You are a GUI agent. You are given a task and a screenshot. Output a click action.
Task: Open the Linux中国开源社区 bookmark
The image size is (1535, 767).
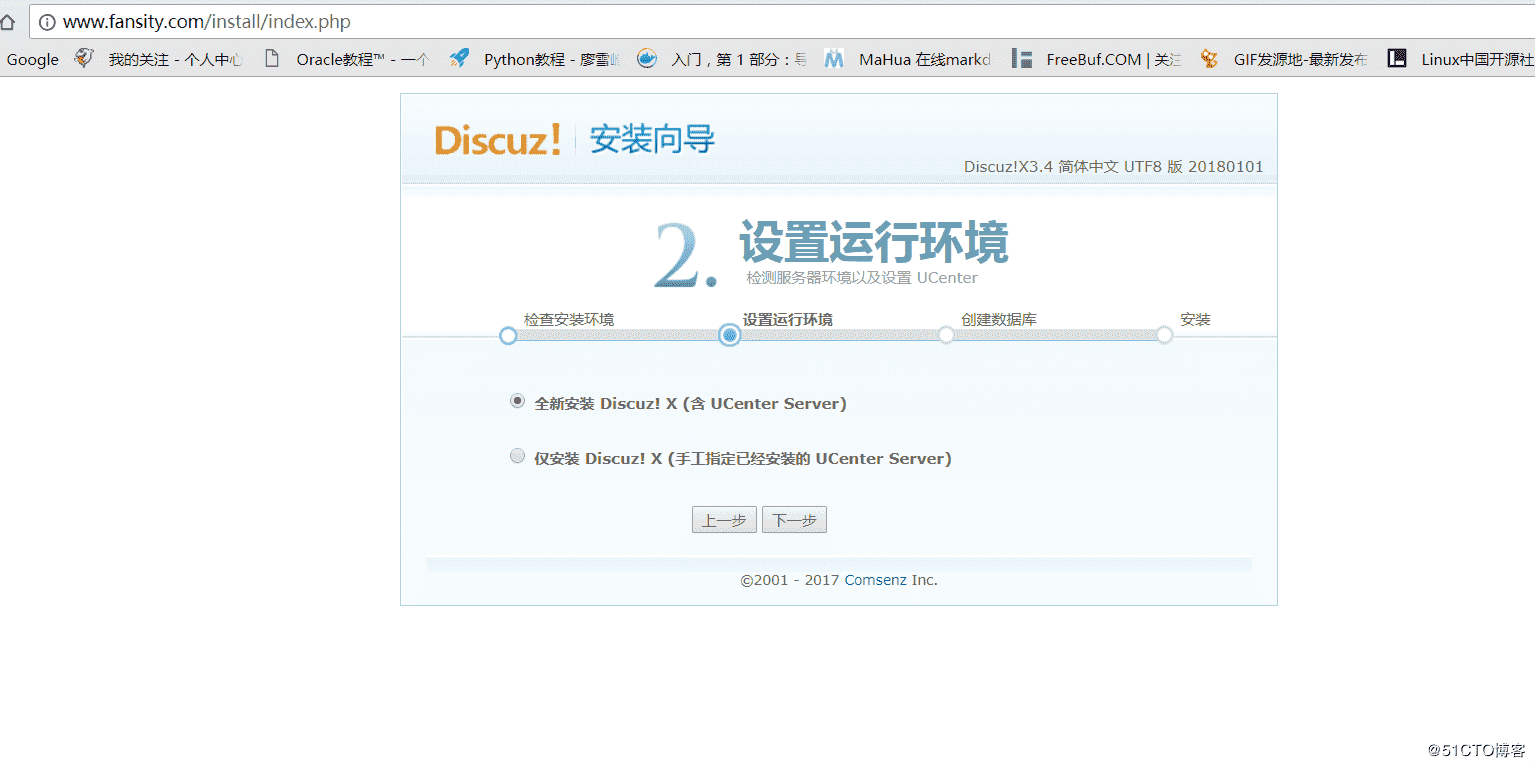tap(1477, 60)
